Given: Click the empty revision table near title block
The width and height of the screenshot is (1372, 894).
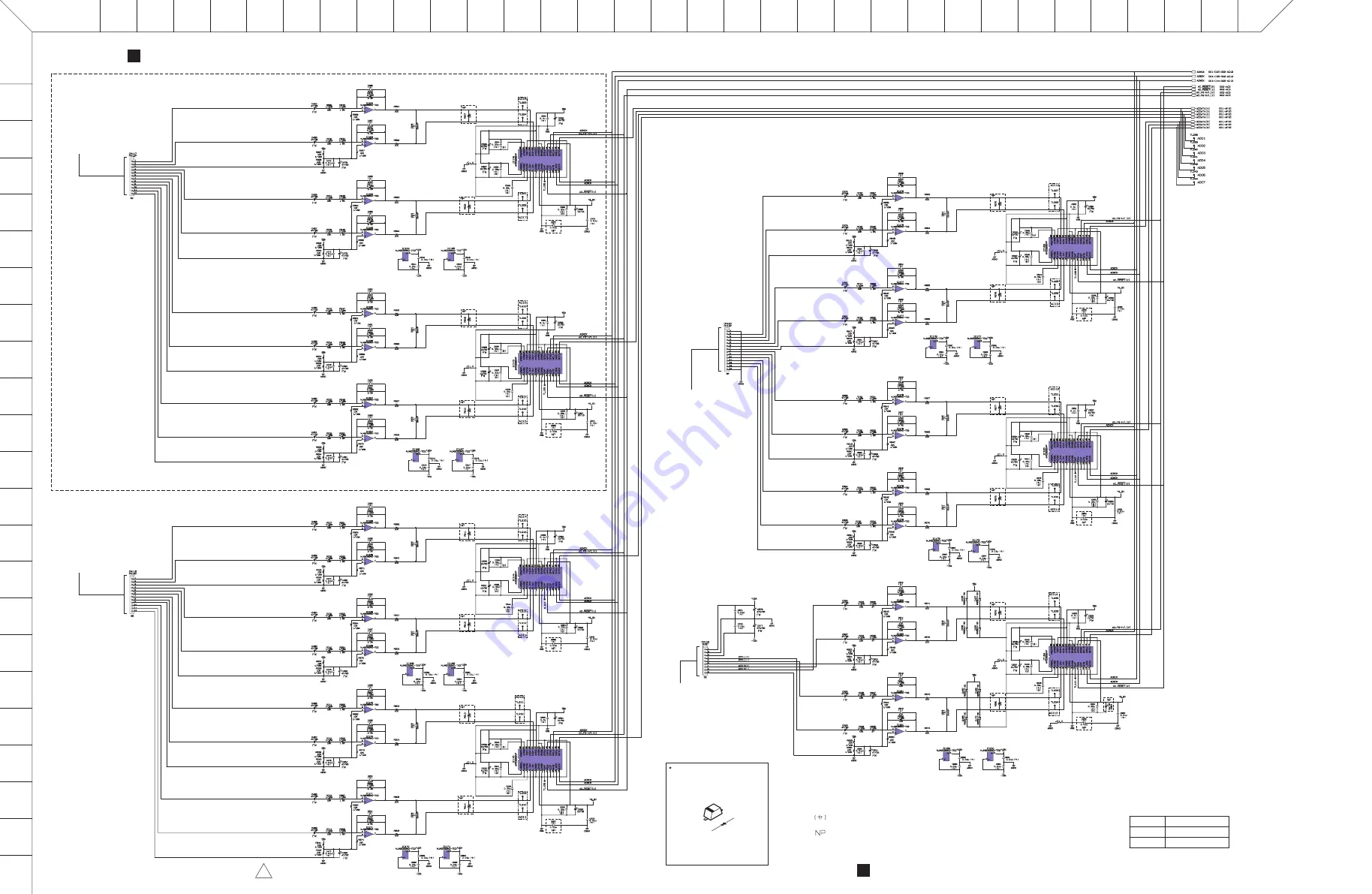Looking at the screenshot, I should (x=1179, y=832).
